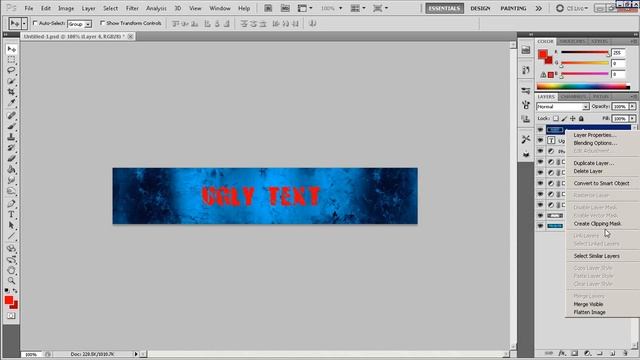
Task: Select the Move tool in the toolbox
Action: click(11, 49)
